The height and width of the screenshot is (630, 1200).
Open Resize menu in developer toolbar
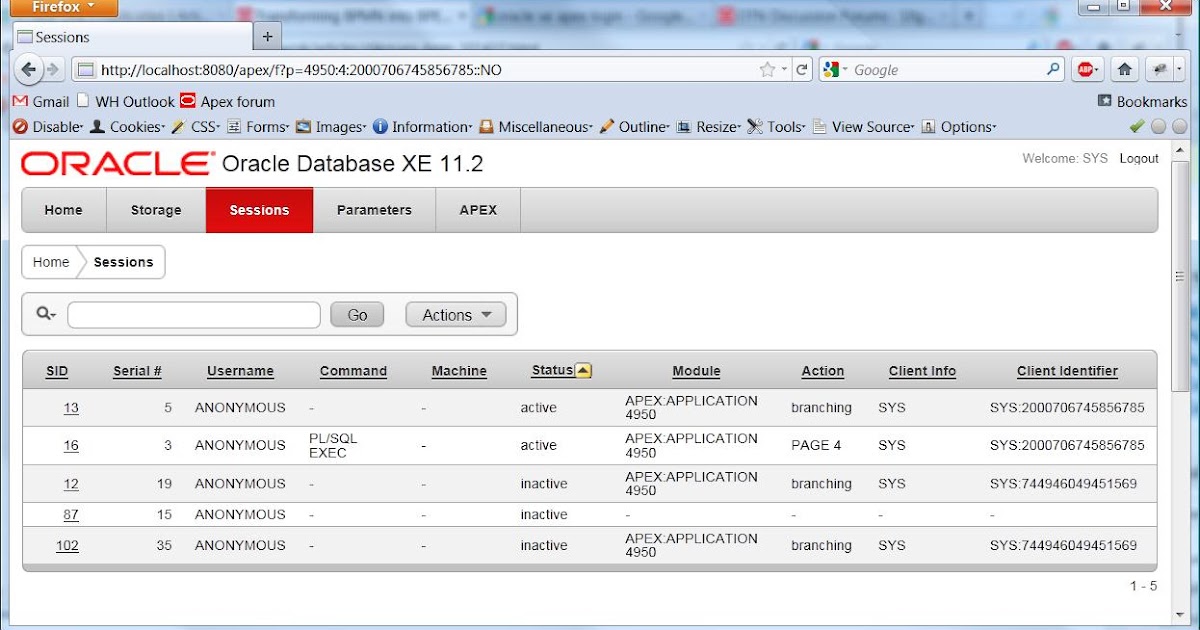pos(709,127)
